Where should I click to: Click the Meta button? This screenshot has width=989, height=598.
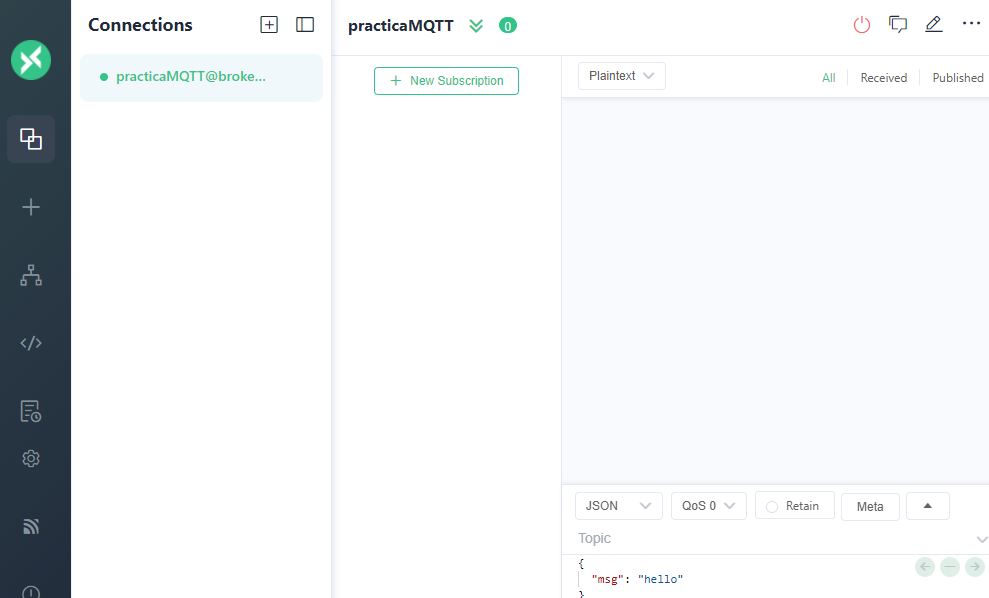[x=870, y=507]
